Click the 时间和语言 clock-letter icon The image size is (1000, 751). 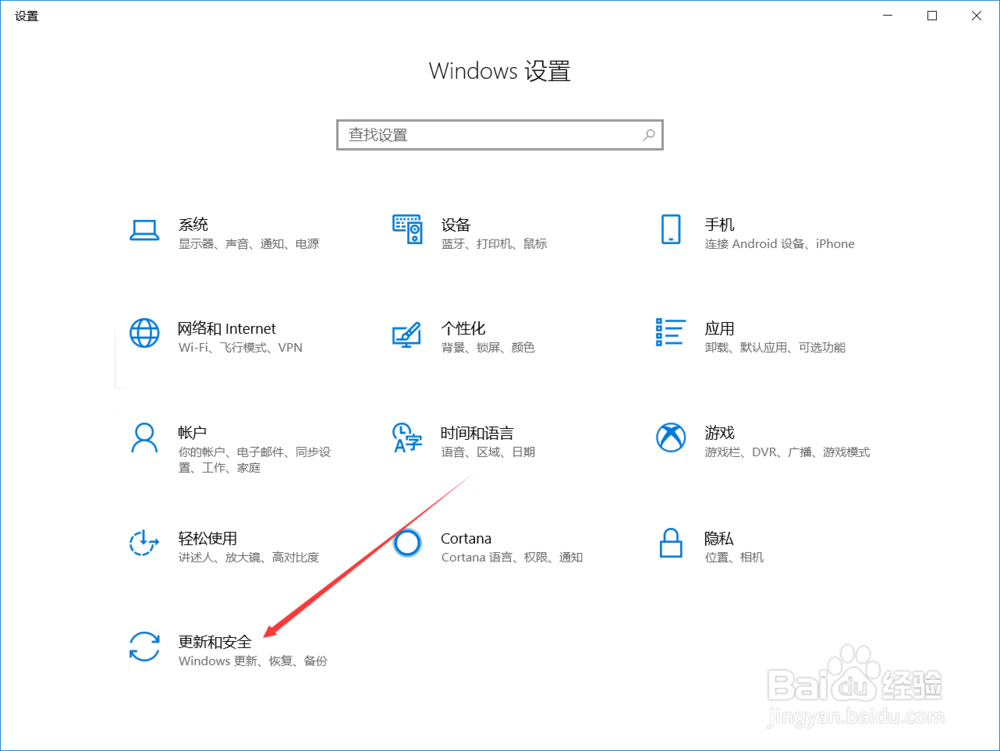point(407,438)
